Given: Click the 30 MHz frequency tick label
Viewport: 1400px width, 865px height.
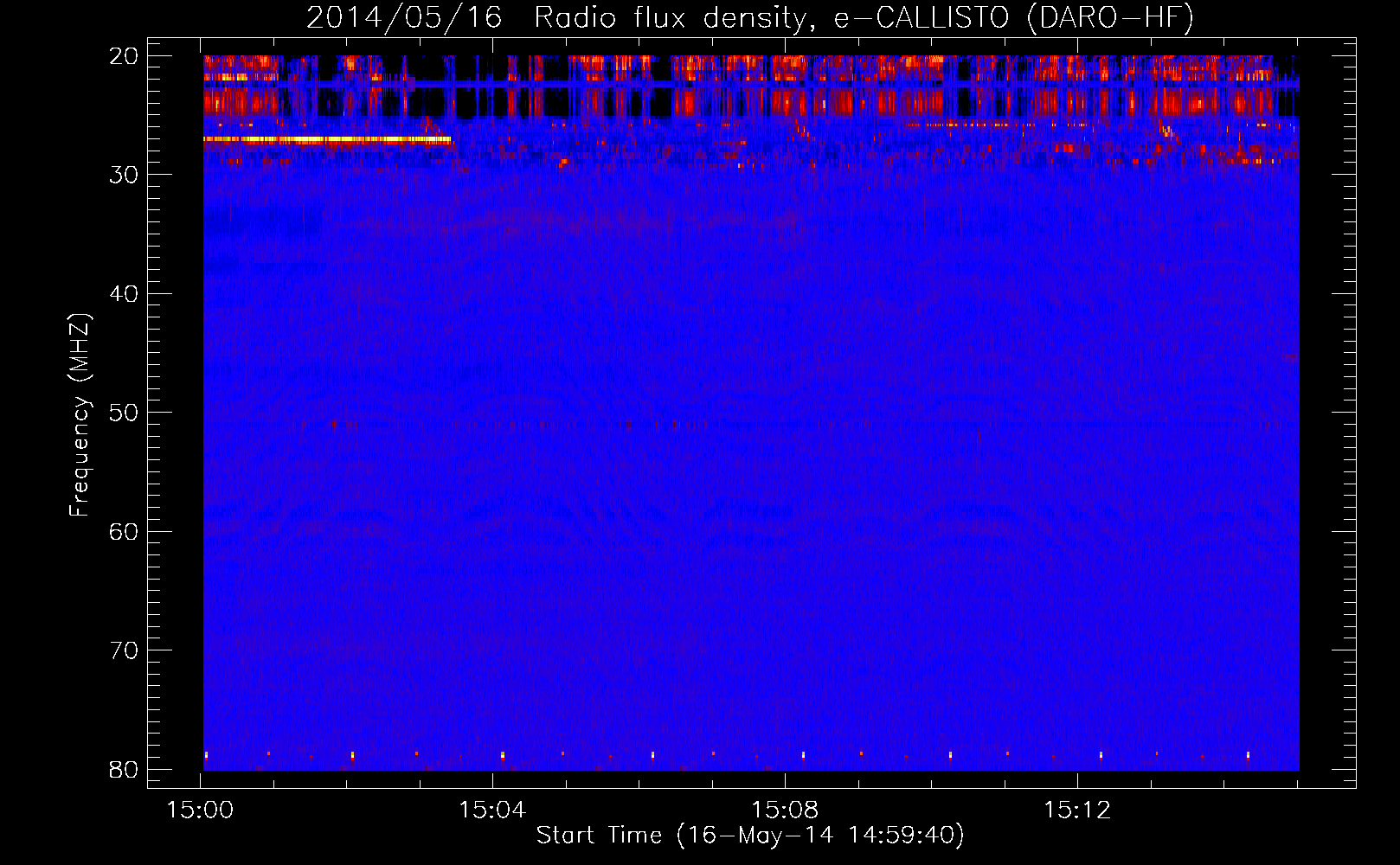Looking at the screenshot, I should pos(125,175).
